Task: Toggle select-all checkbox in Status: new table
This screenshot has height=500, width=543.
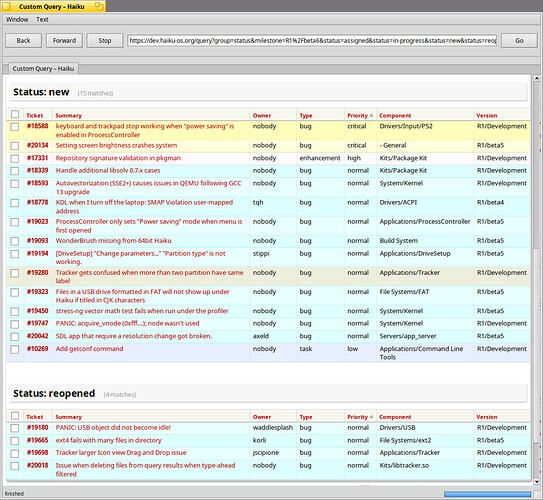Action: (x=15, y=114)
